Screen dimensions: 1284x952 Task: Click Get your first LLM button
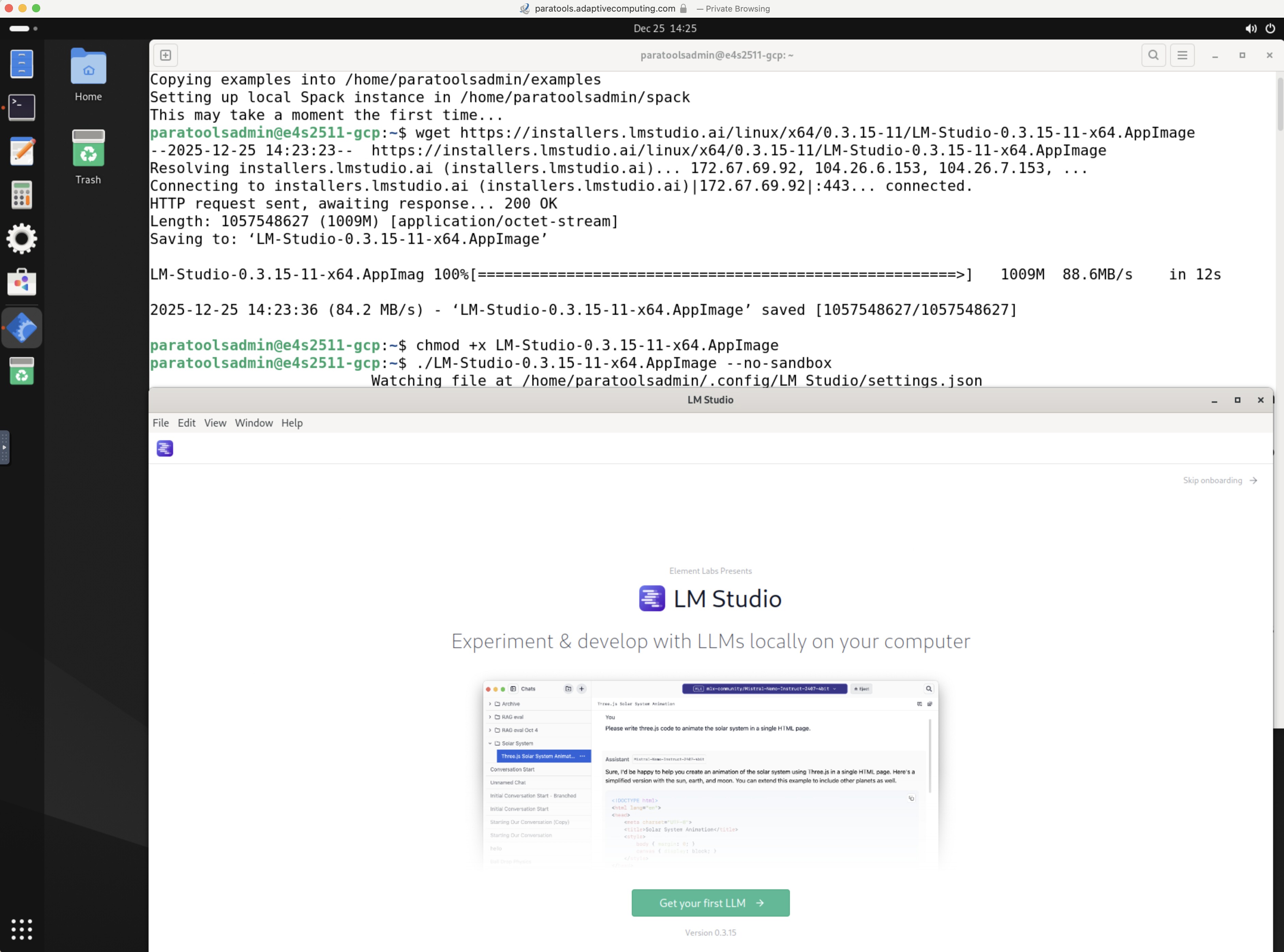click(x=710, y=903)
